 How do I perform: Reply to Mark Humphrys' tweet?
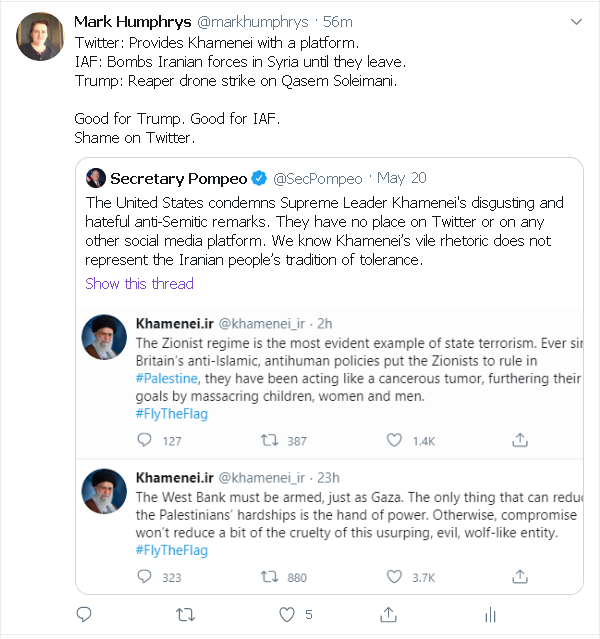click(83, 614)
